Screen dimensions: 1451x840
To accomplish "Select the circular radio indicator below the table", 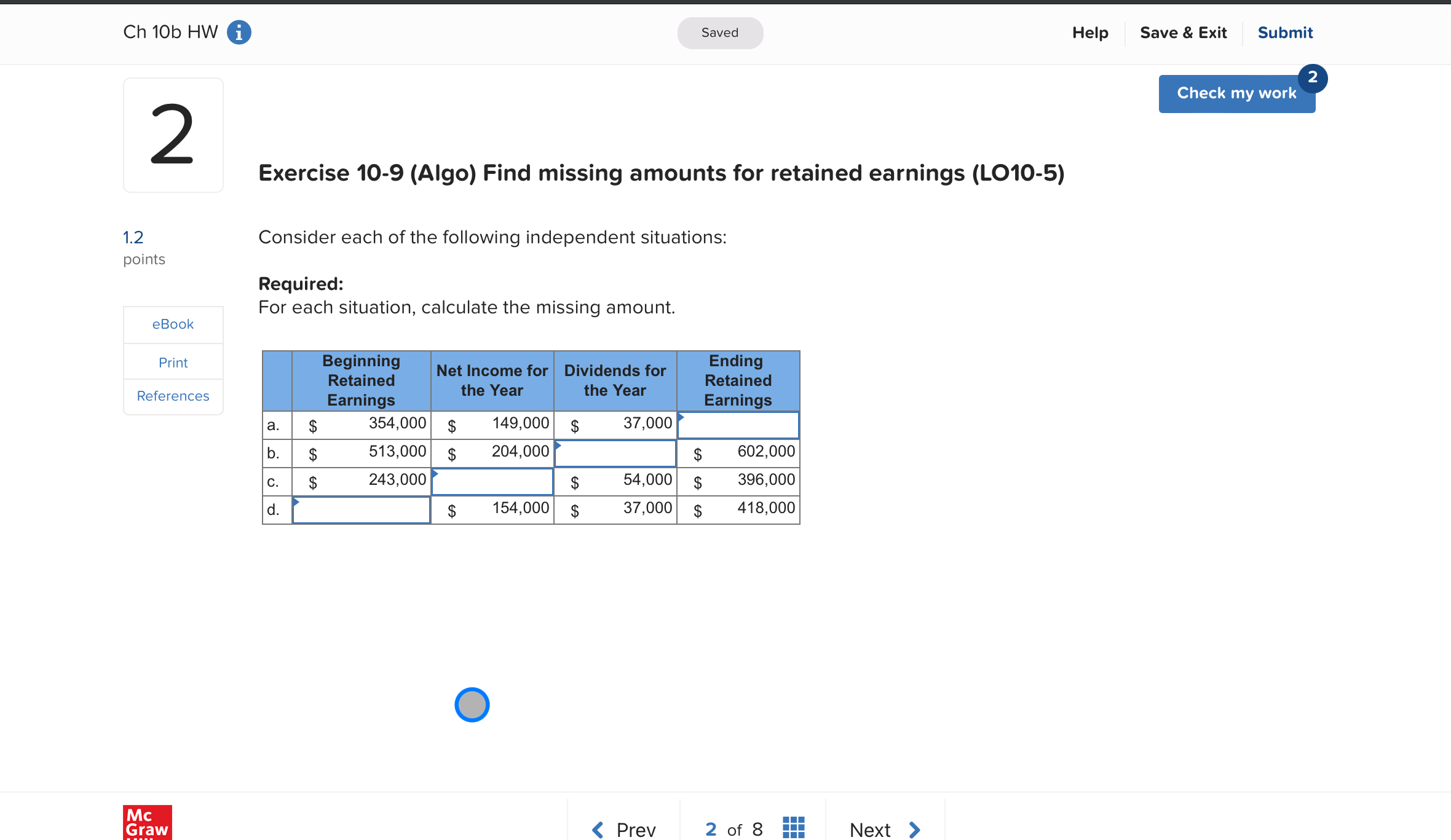I will pos(472,705).
